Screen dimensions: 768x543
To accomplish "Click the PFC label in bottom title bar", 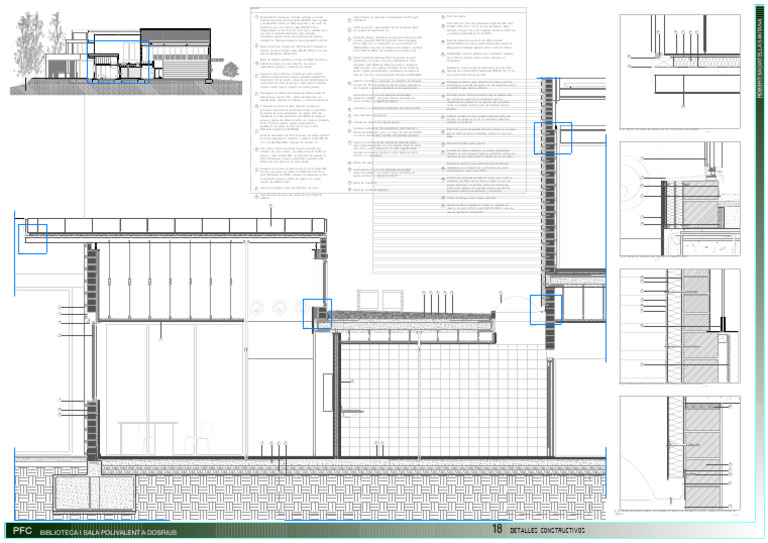I will [x=22, y=532].
